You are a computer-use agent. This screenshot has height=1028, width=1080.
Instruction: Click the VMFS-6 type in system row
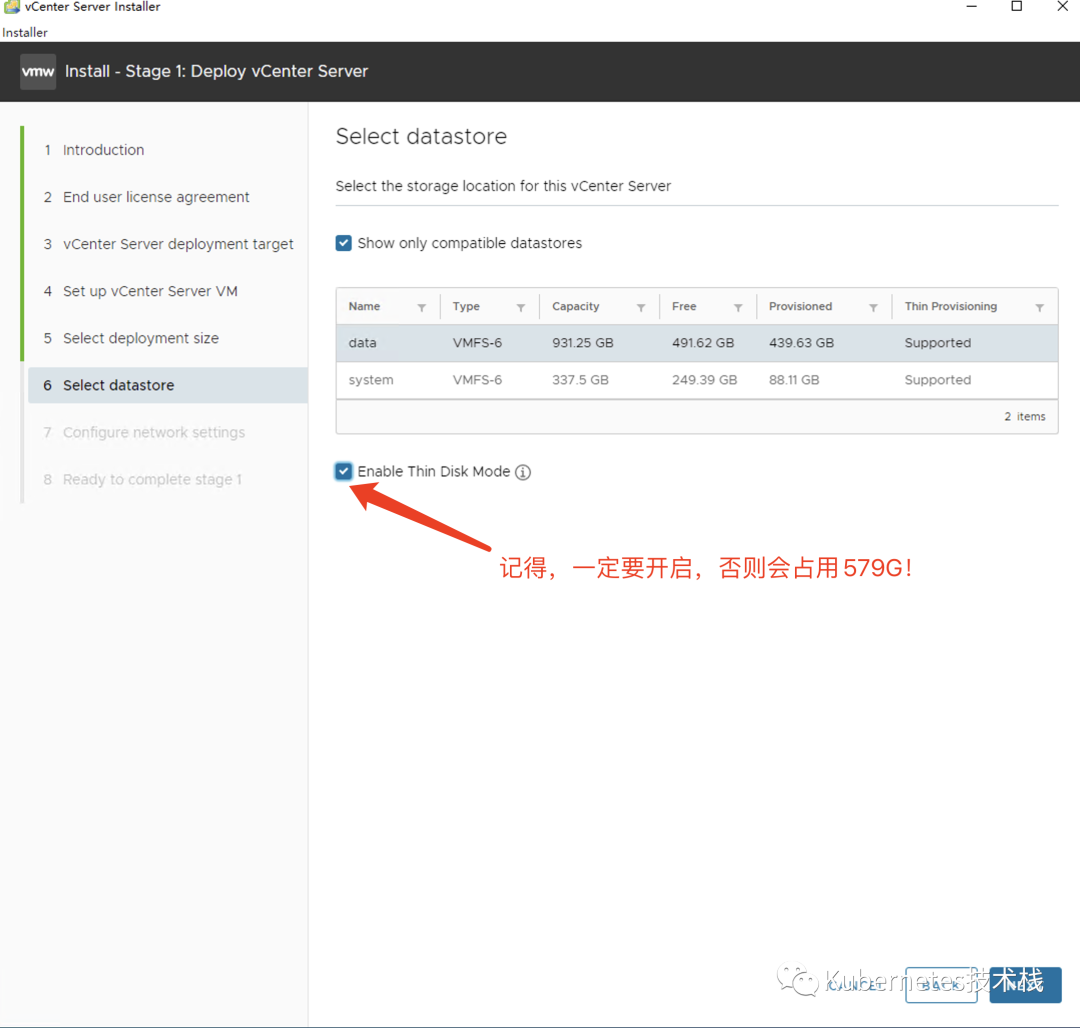coord(477,380)
